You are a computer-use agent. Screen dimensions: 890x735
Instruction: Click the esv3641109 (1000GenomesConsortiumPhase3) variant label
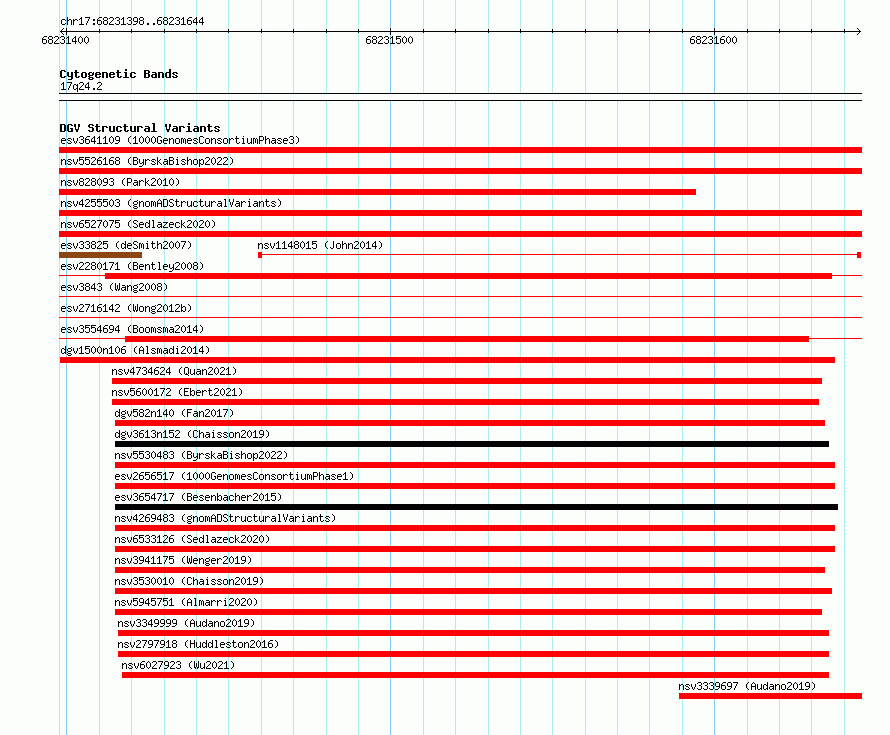coord(180,140)
